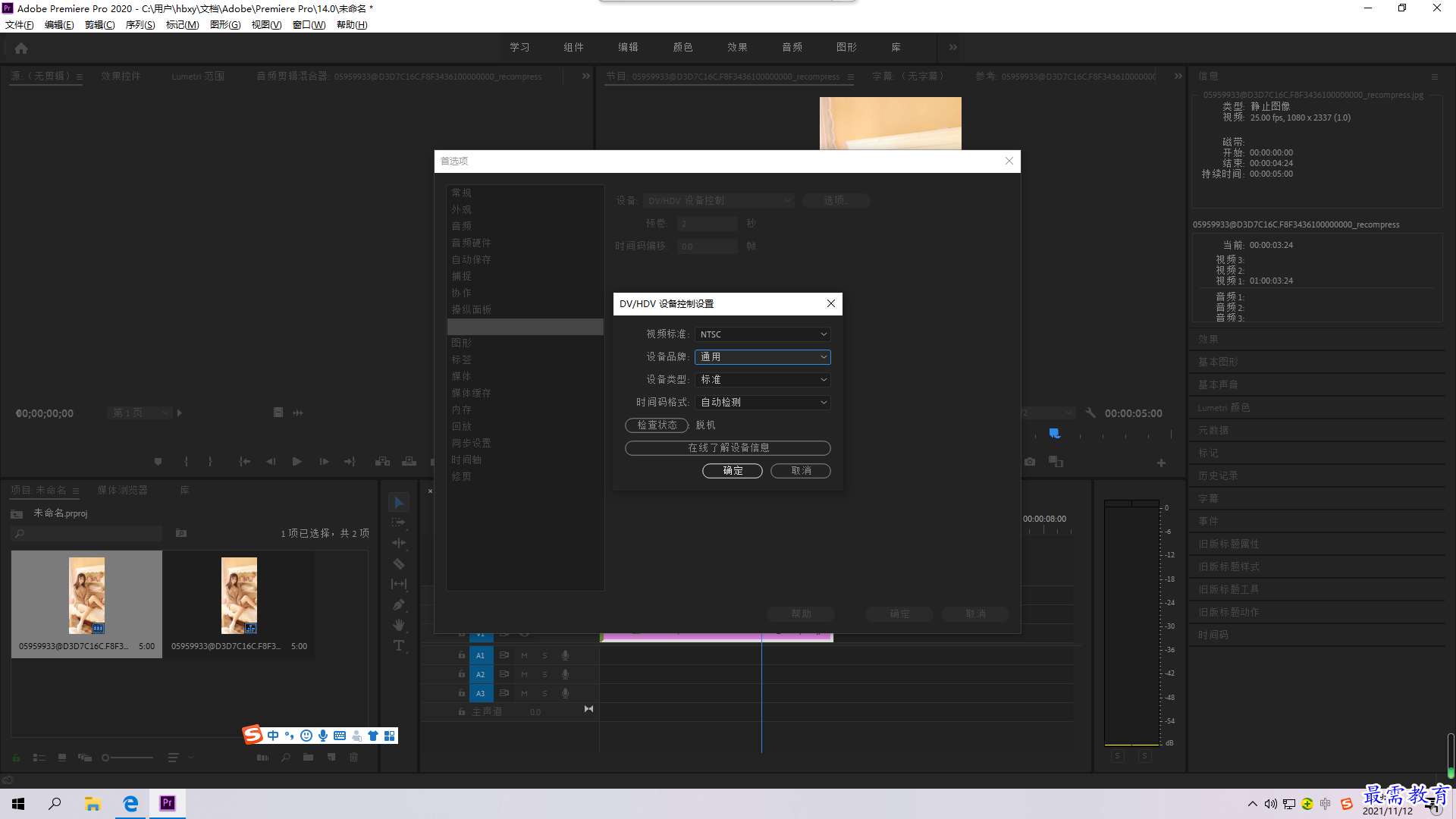Open the 文件 menu
This screenshot has width=1456, height=819.
[20, 25]
